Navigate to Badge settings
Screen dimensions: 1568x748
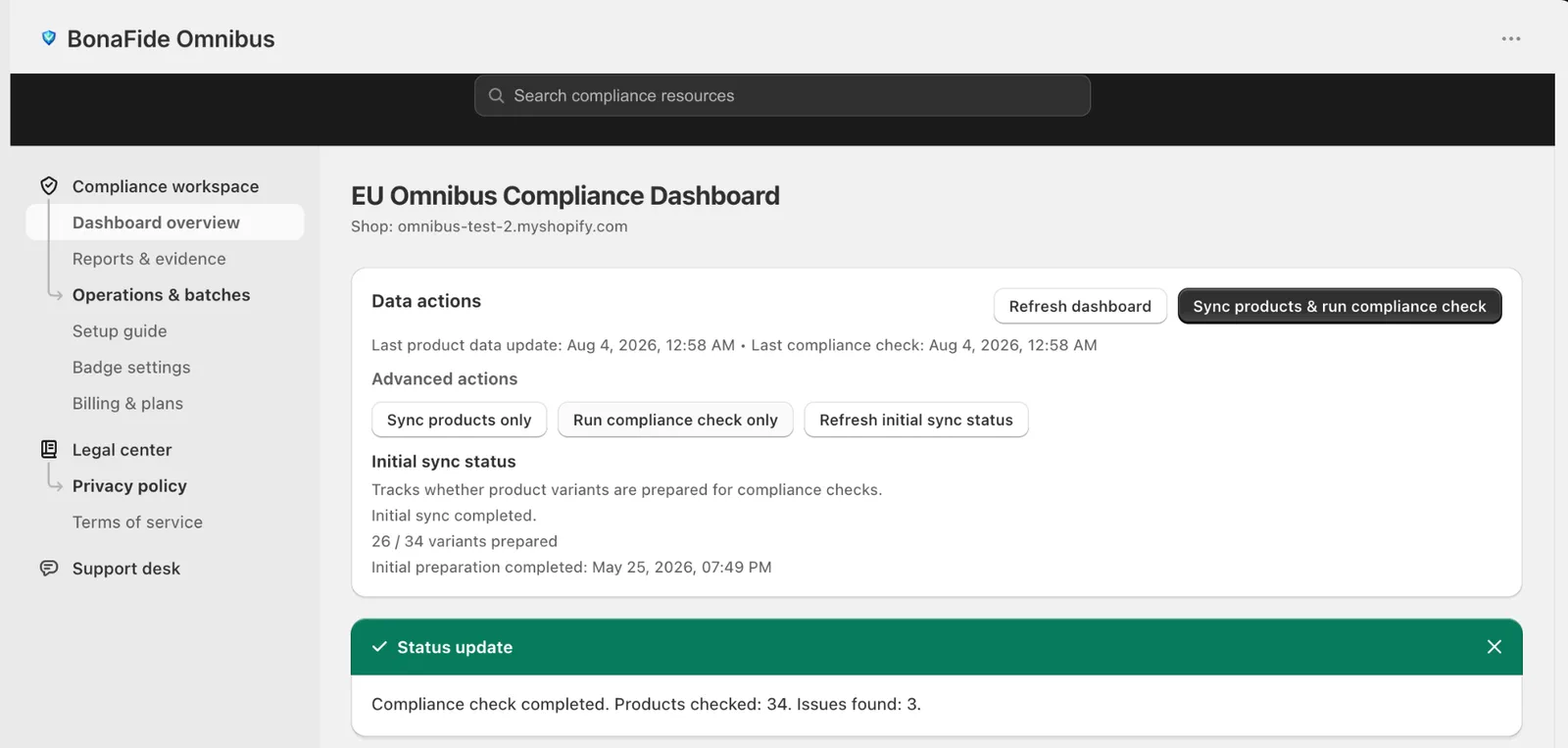[131, 368]
